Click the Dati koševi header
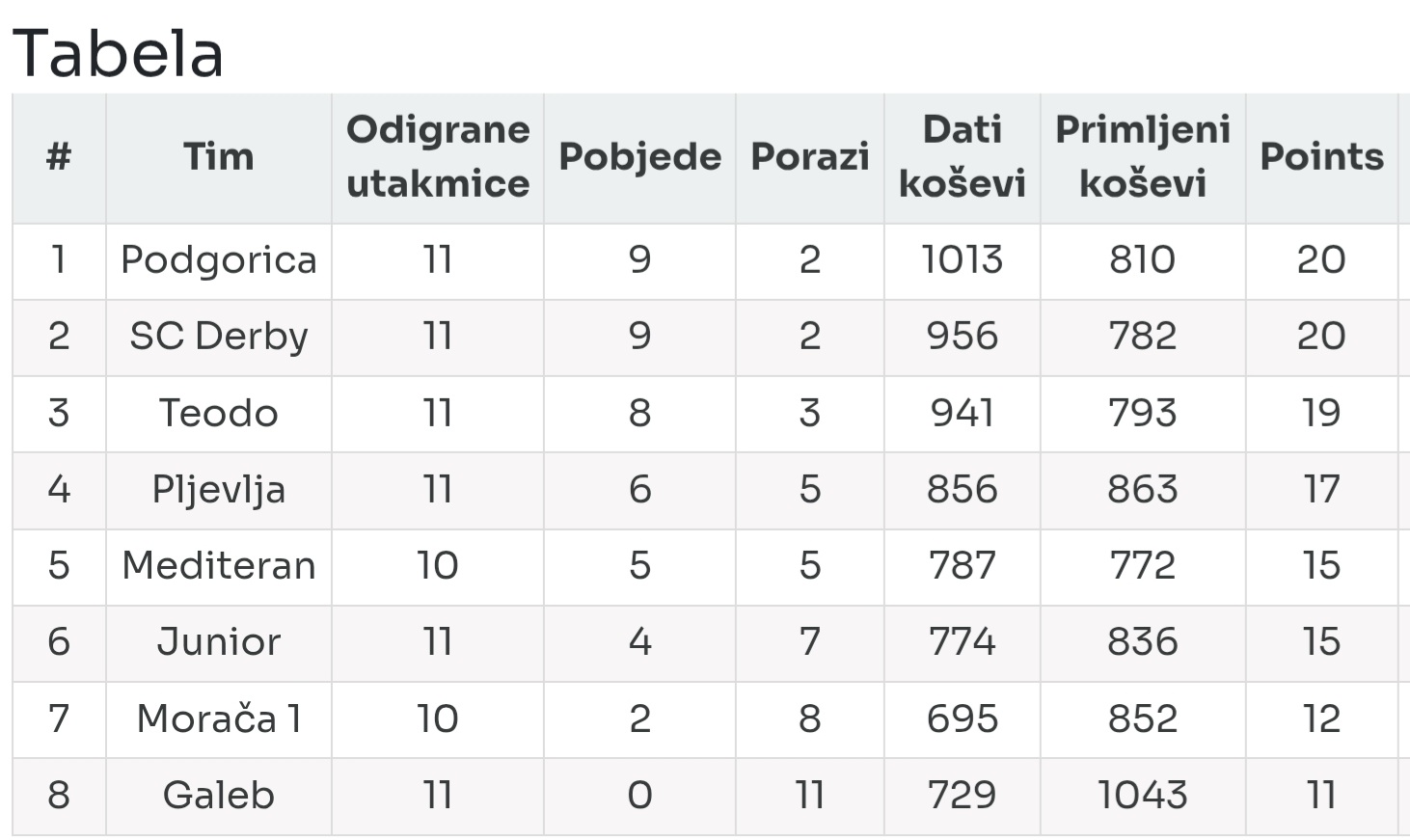 click(963, 156)
